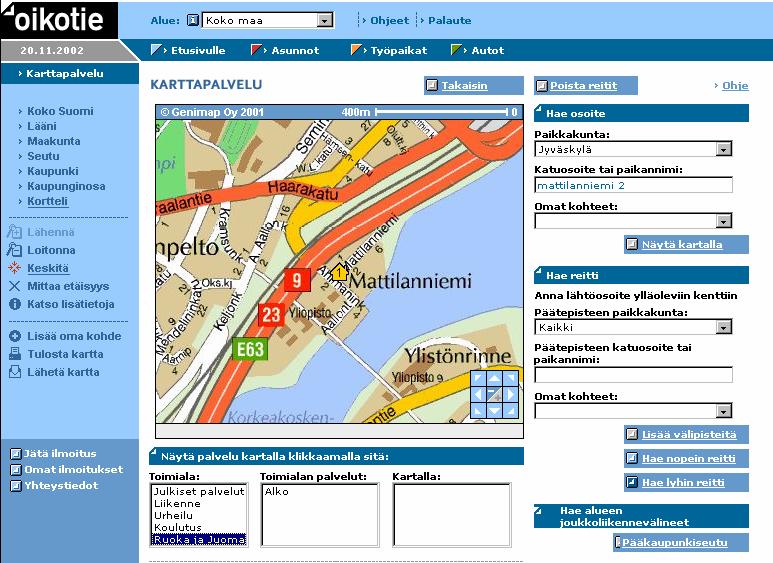Image resolution: width=773 pixels, height=563 pixels.
Task: Send map with Lähetä kartta envelope icon
Action: (15, 372)
